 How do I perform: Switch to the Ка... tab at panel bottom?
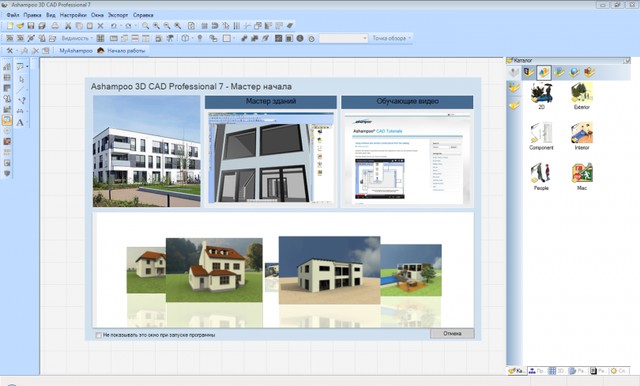516,371
